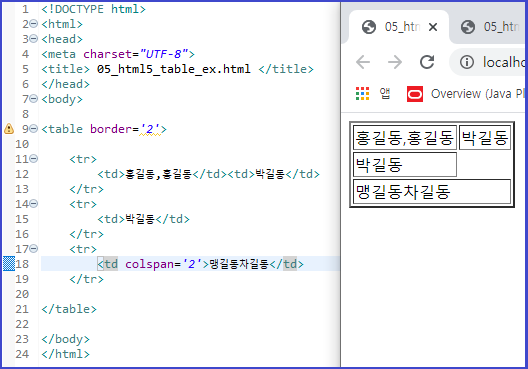Click the </body> tag on line 23
Screen dimensions: 528x369
(65, 339)
